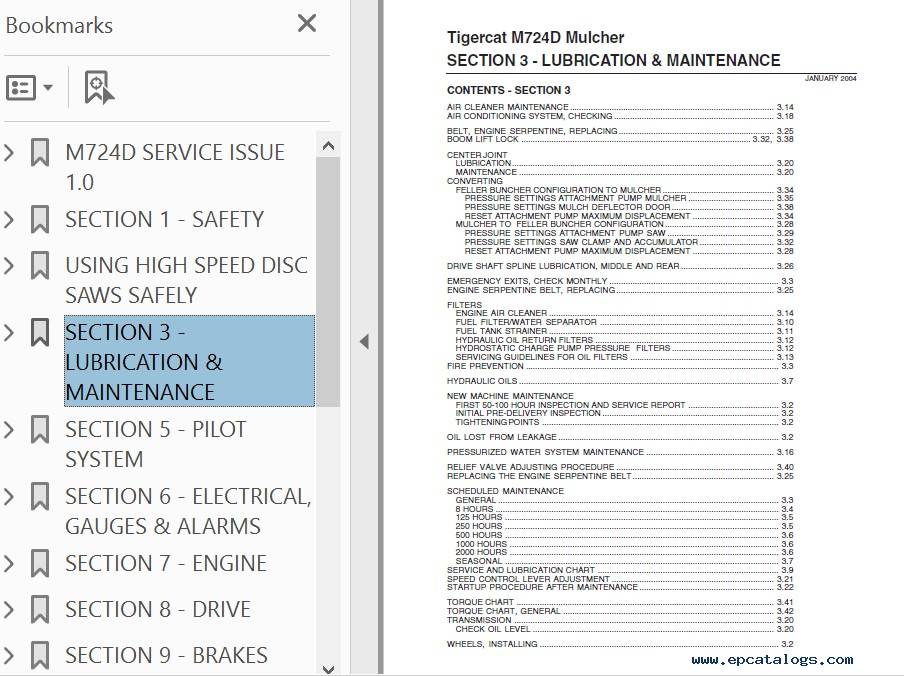Click HYDRAULIC OILS contents entry
The width and height of the screenshot is (904, 676).
coord(620,382)
